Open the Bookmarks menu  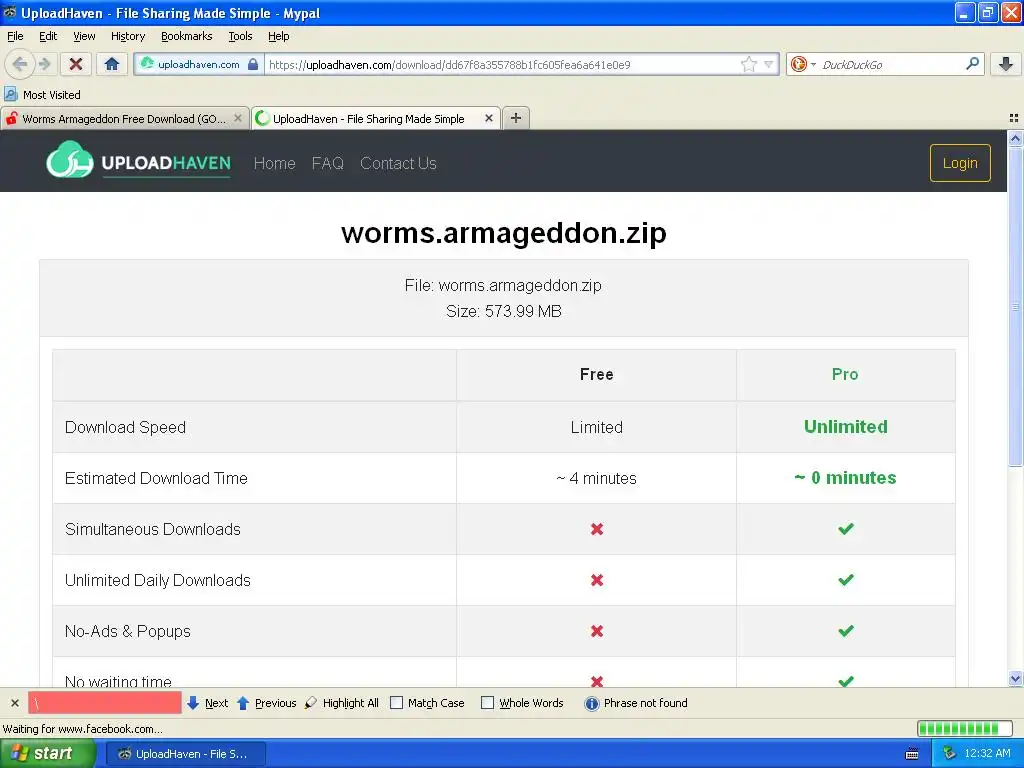pos(186,36)
